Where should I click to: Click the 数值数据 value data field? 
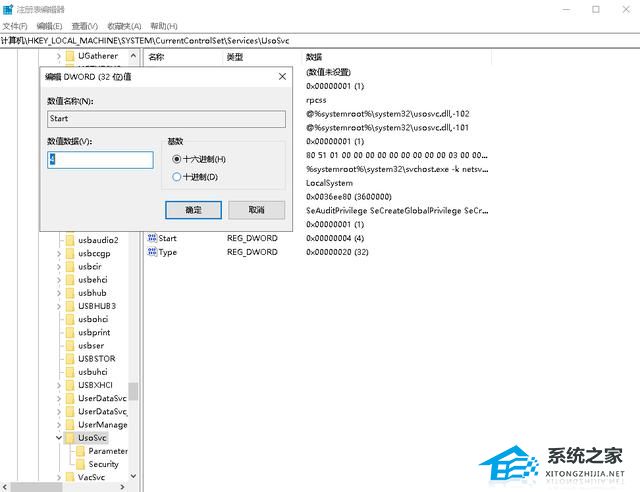pyautogui.click(x=100, y=160)
